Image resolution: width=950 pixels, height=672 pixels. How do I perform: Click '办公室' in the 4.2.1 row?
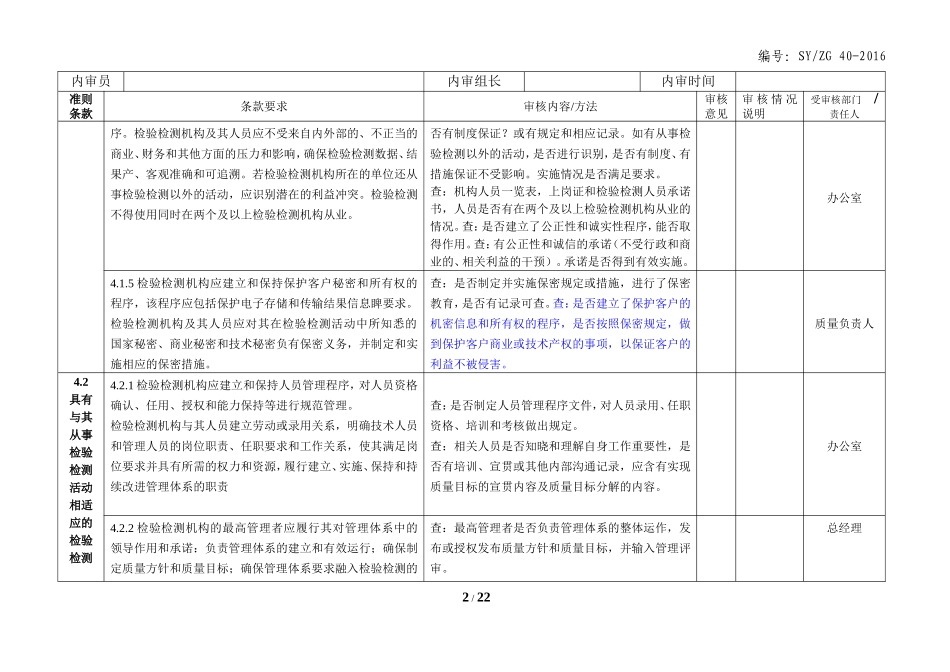845,447
